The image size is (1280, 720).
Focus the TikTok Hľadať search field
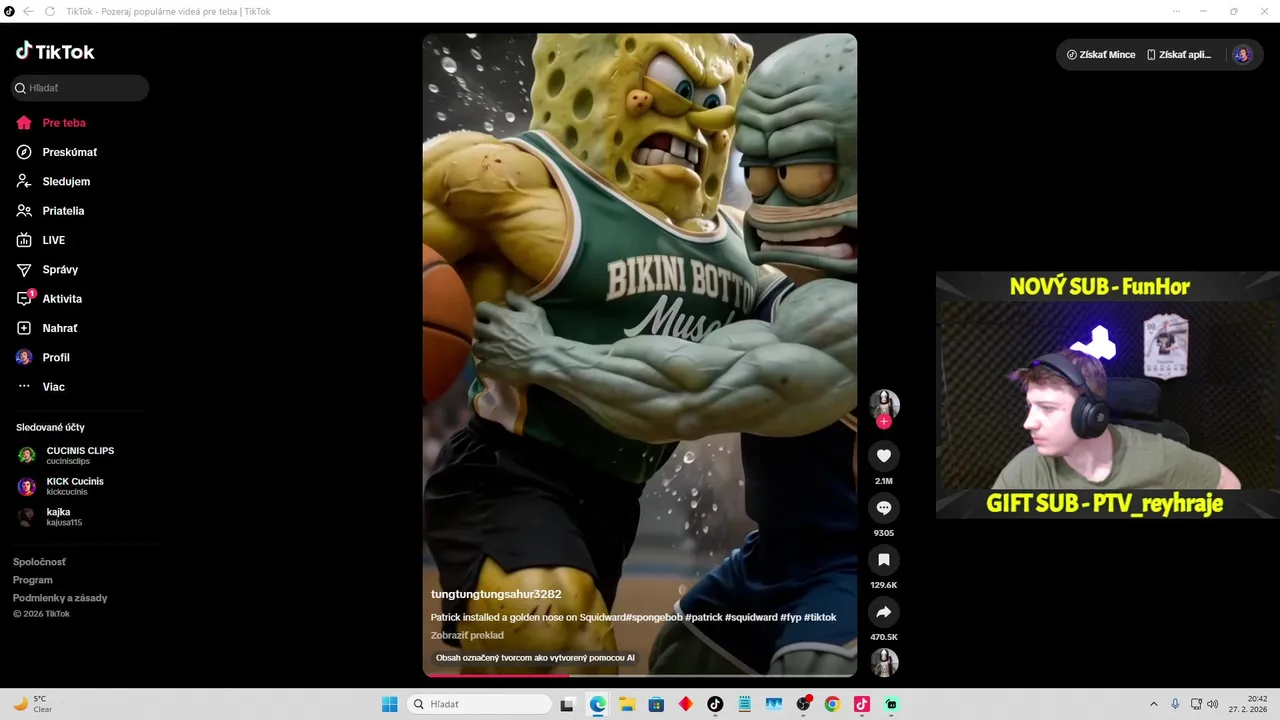(80, 88)
